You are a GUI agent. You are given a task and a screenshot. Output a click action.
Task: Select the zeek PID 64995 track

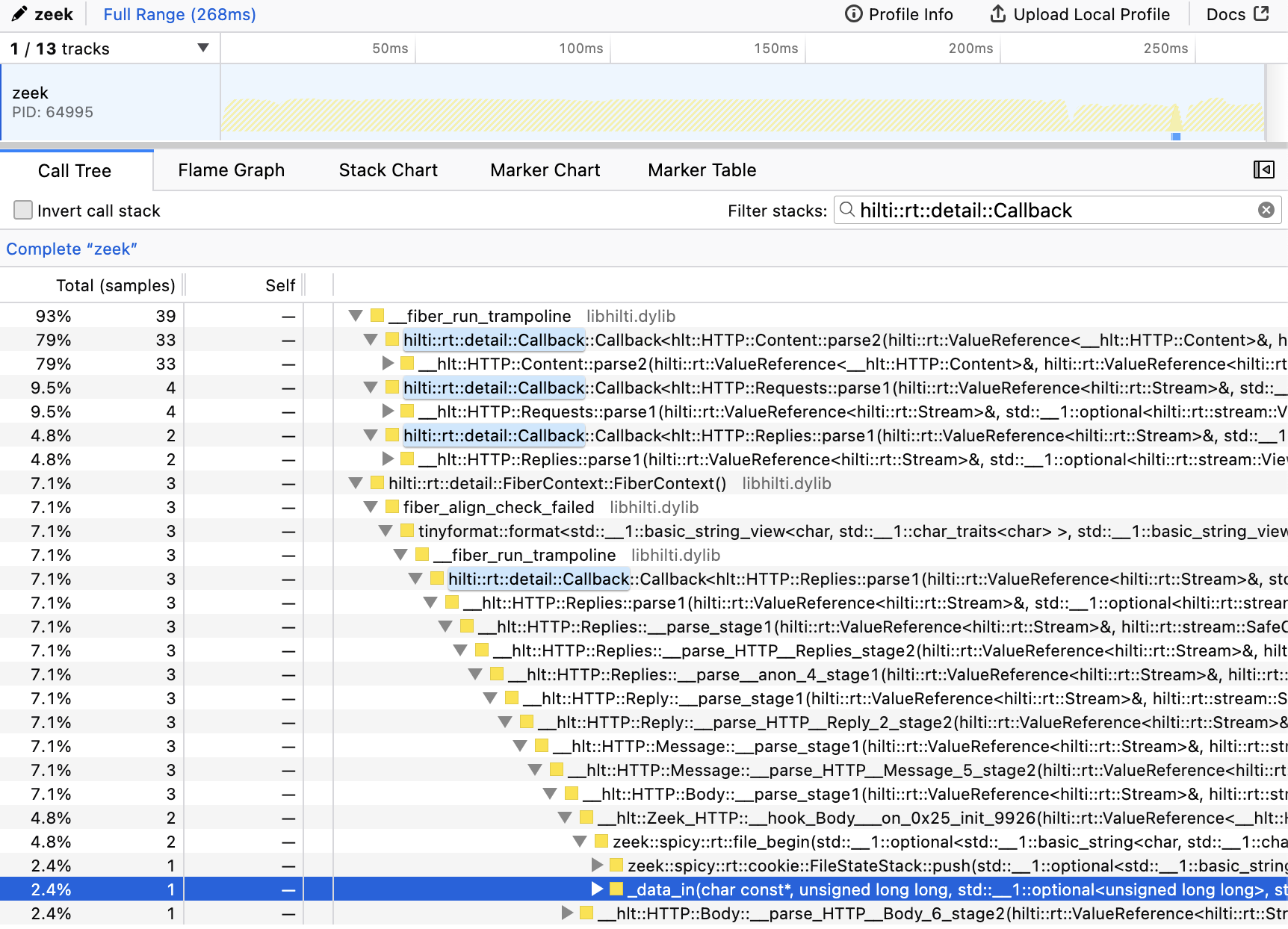click(x=111, y=102)
